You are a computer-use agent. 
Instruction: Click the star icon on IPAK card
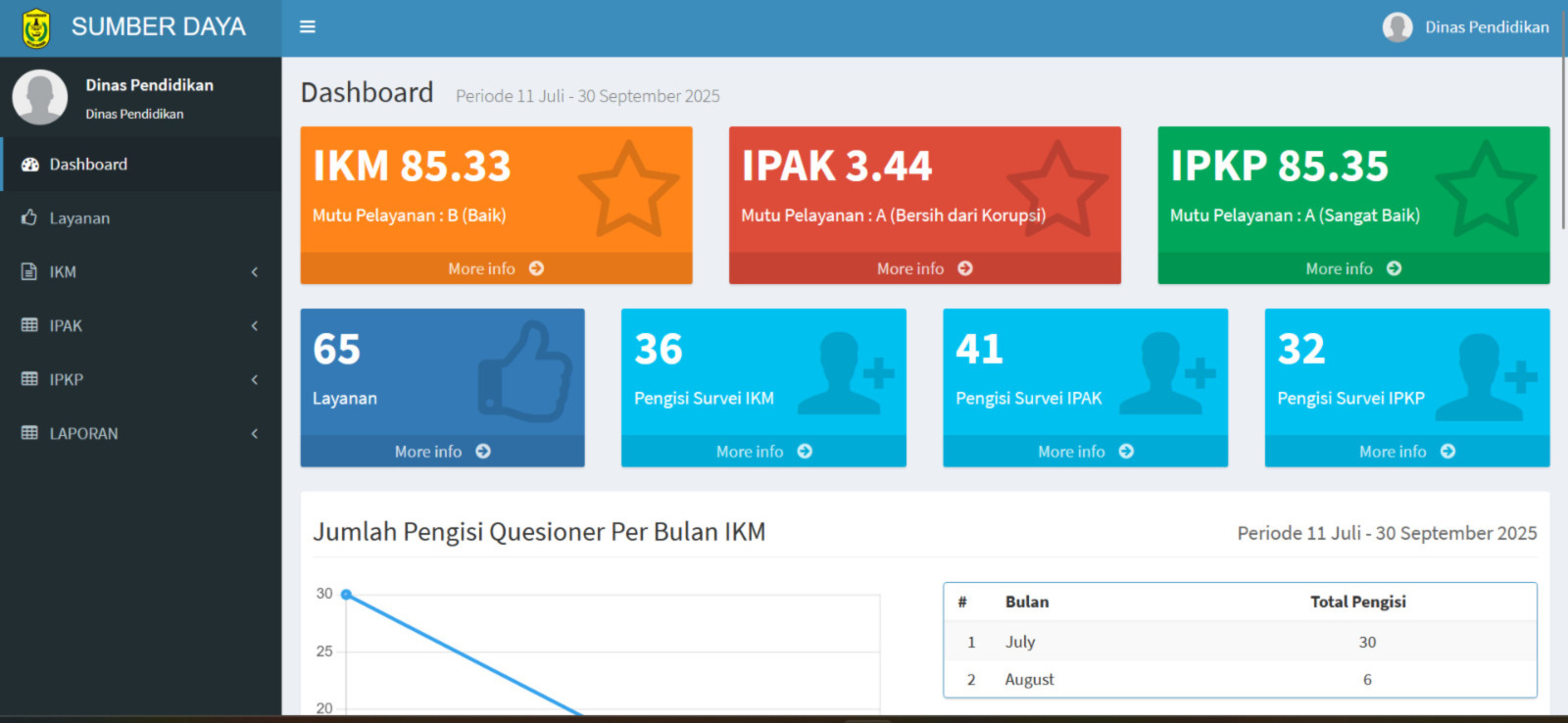pyautogui.click(x=1056, y=190)
